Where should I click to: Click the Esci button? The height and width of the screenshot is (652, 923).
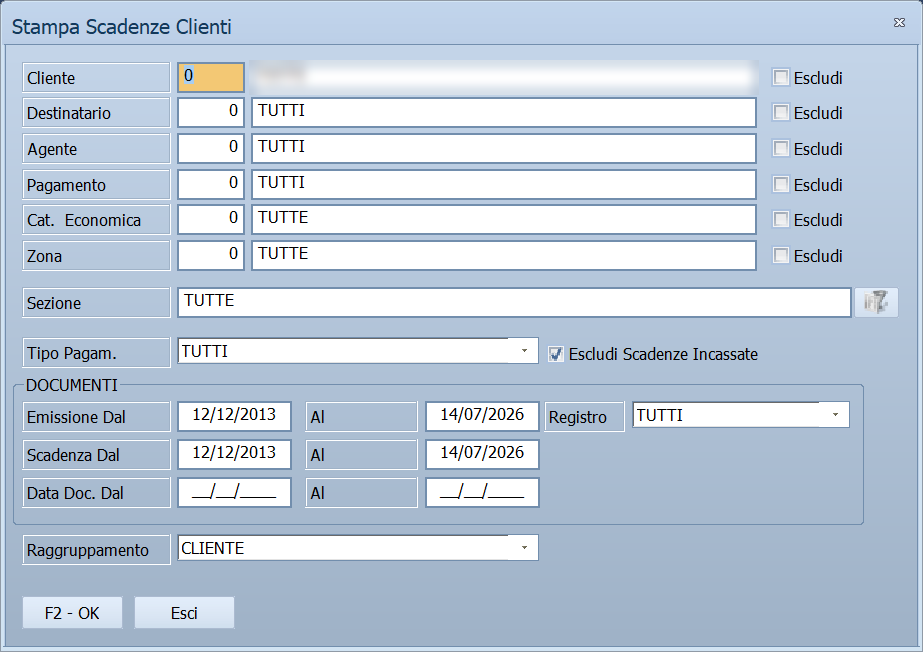[184, 613]
